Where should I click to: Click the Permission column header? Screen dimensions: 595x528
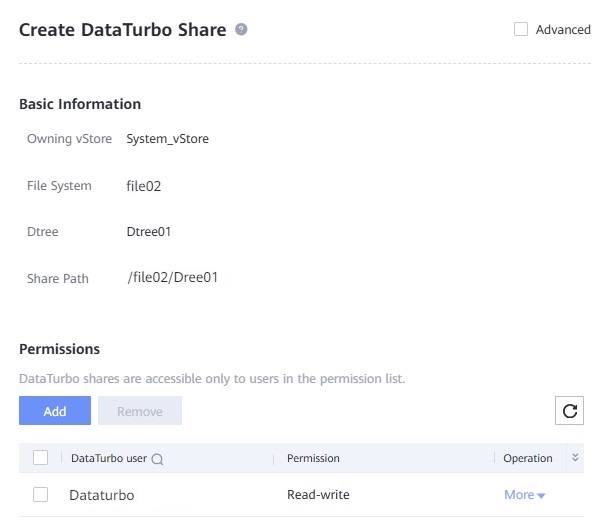(x=313, y=458)
